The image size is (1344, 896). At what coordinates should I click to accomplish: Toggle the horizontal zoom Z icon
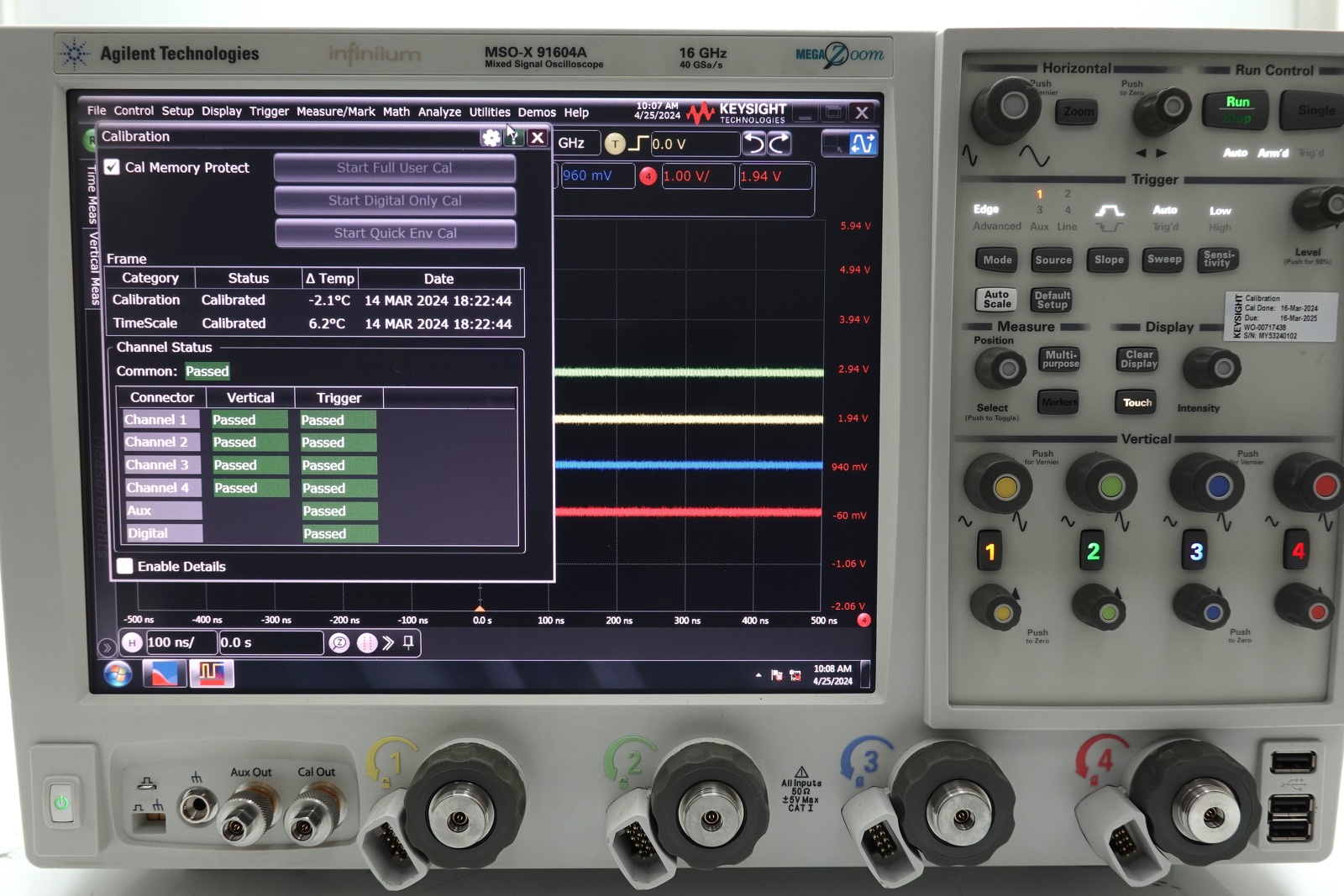[x=339, y=643]
